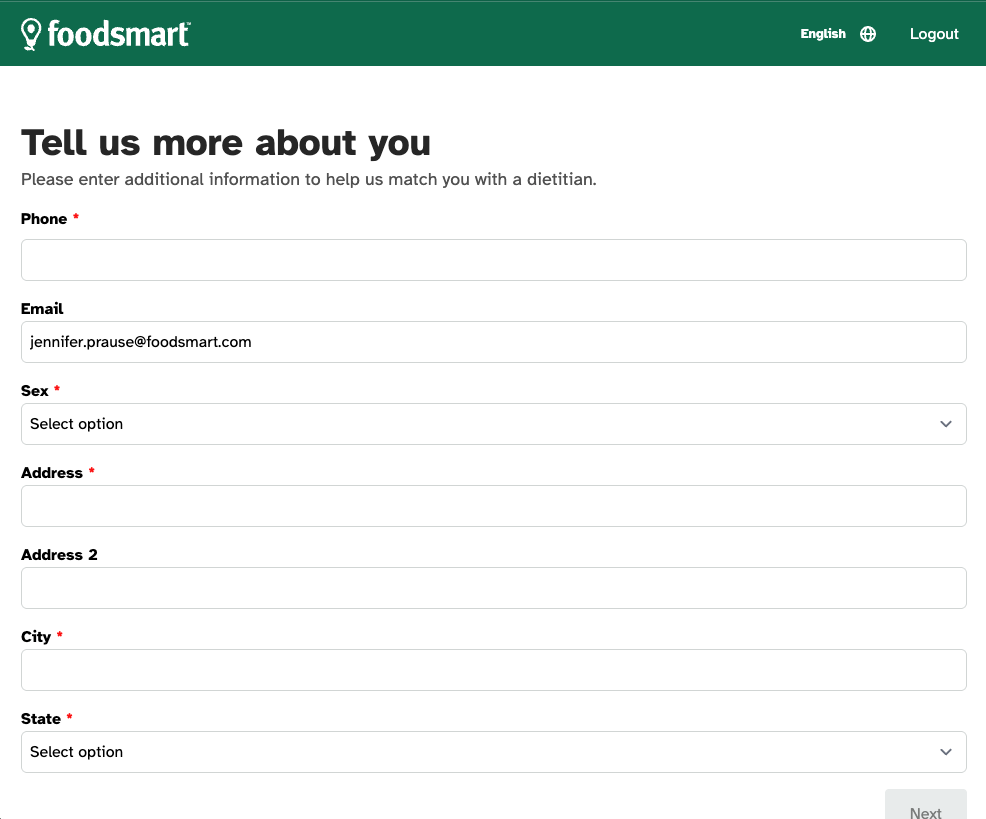986x819 pixels.
Task: Focus the Address 2 input field
Action: [x=494, y=588]
